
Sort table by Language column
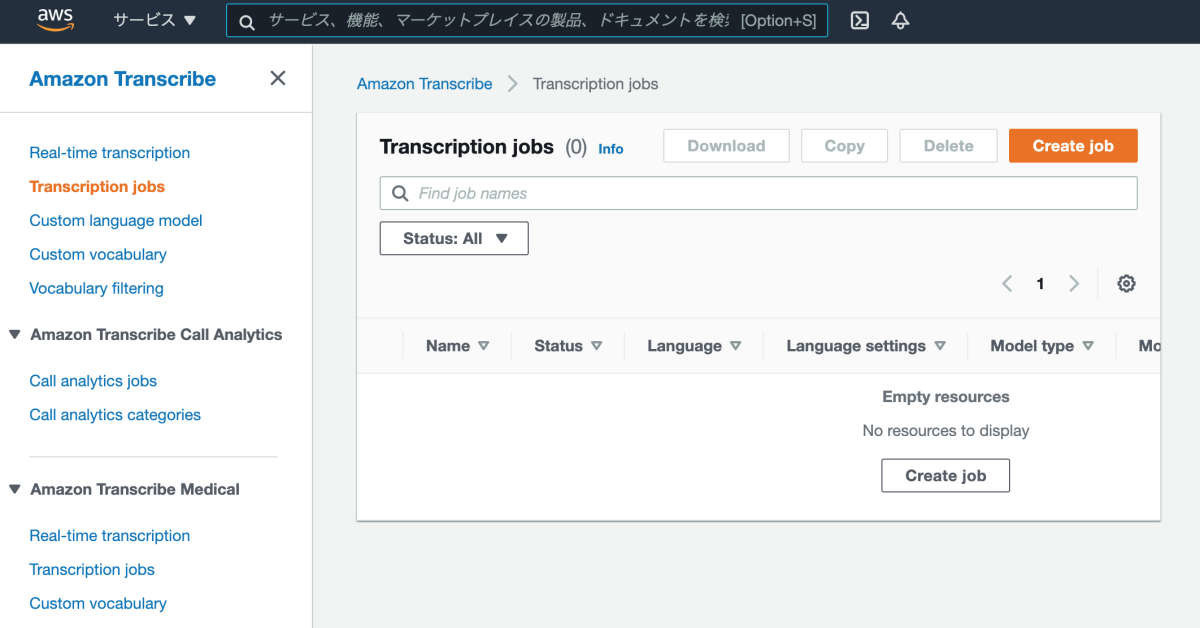tap(694, 346)
